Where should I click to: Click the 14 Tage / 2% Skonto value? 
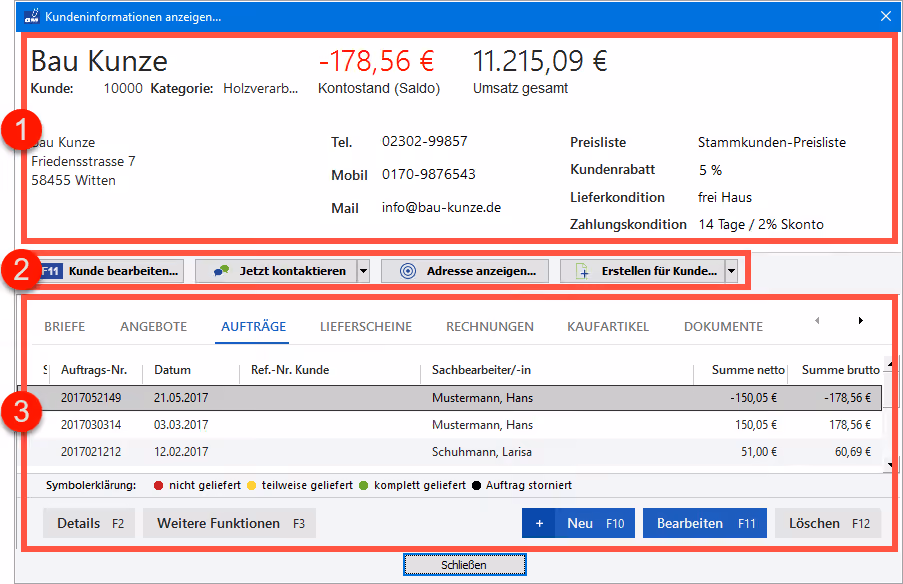click(x=761, y=225)
